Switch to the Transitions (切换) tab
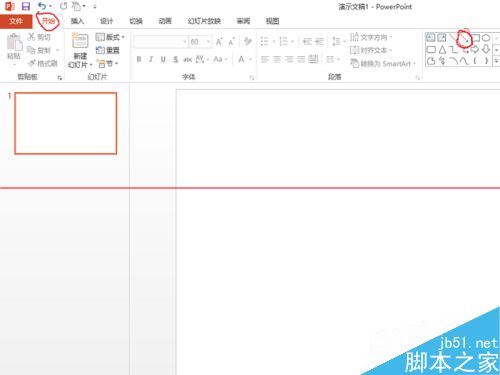The height and width of the screenshot is (375, 500). [136, 21]
